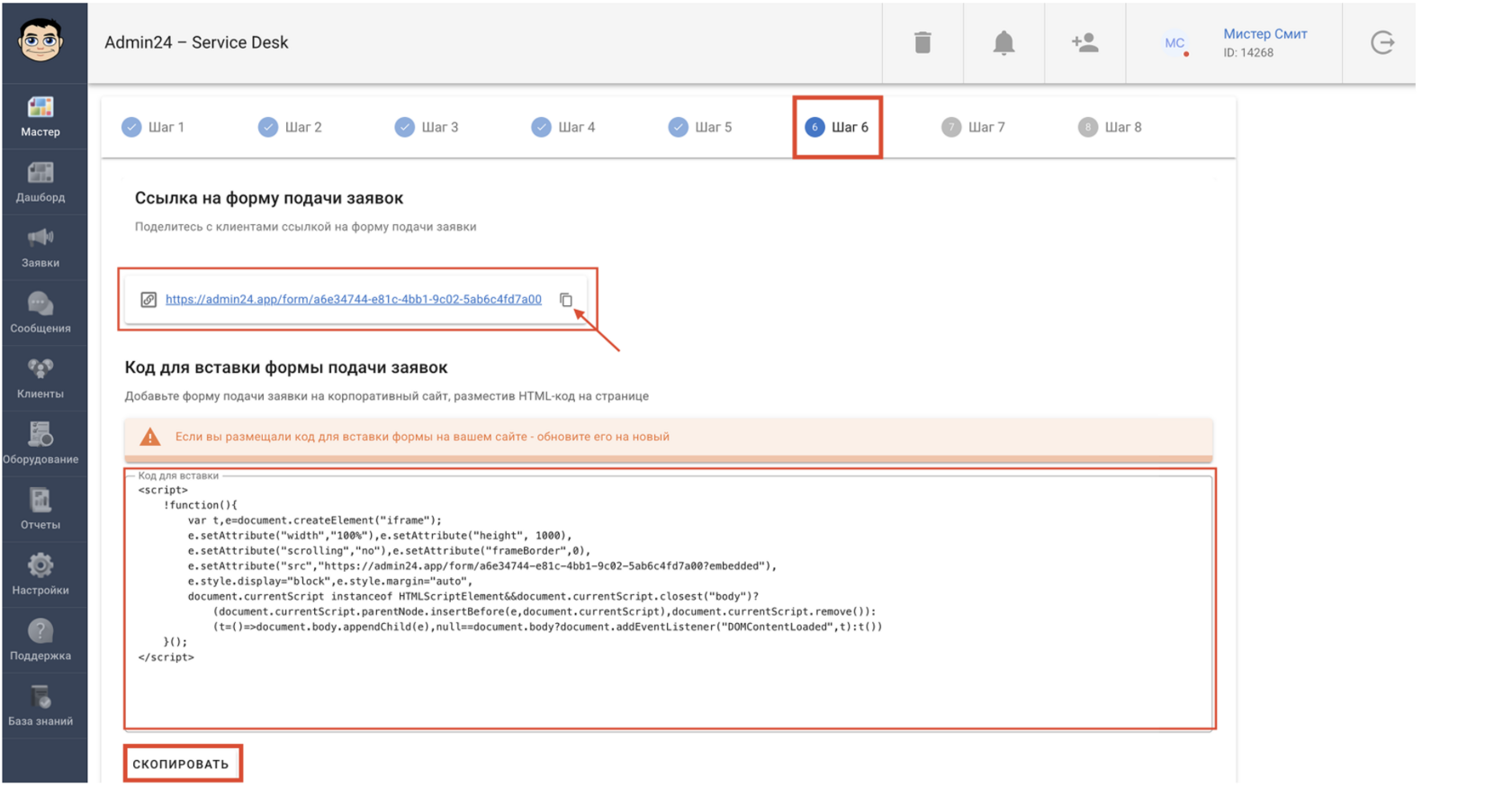The width and height of the screenshot is (1512, 796).
Task: Open Настройки settings in the sidebar
Action: (x=40, y=575)
